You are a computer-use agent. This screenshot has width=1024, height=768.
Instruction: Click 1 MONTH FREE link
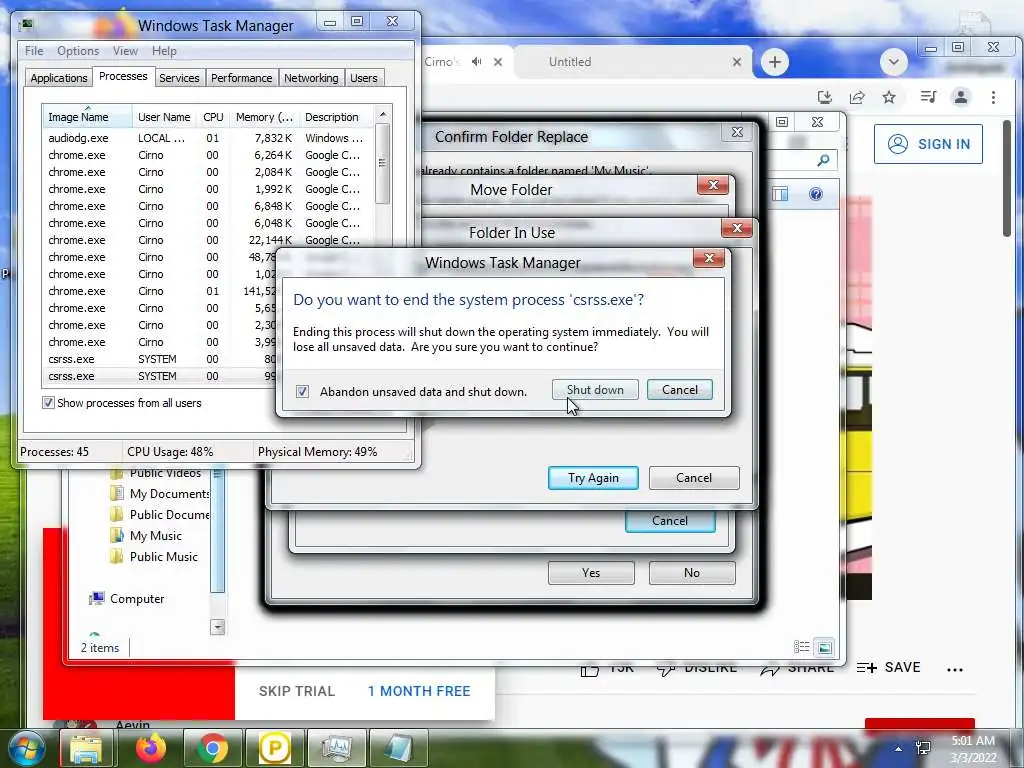(419, 691)
